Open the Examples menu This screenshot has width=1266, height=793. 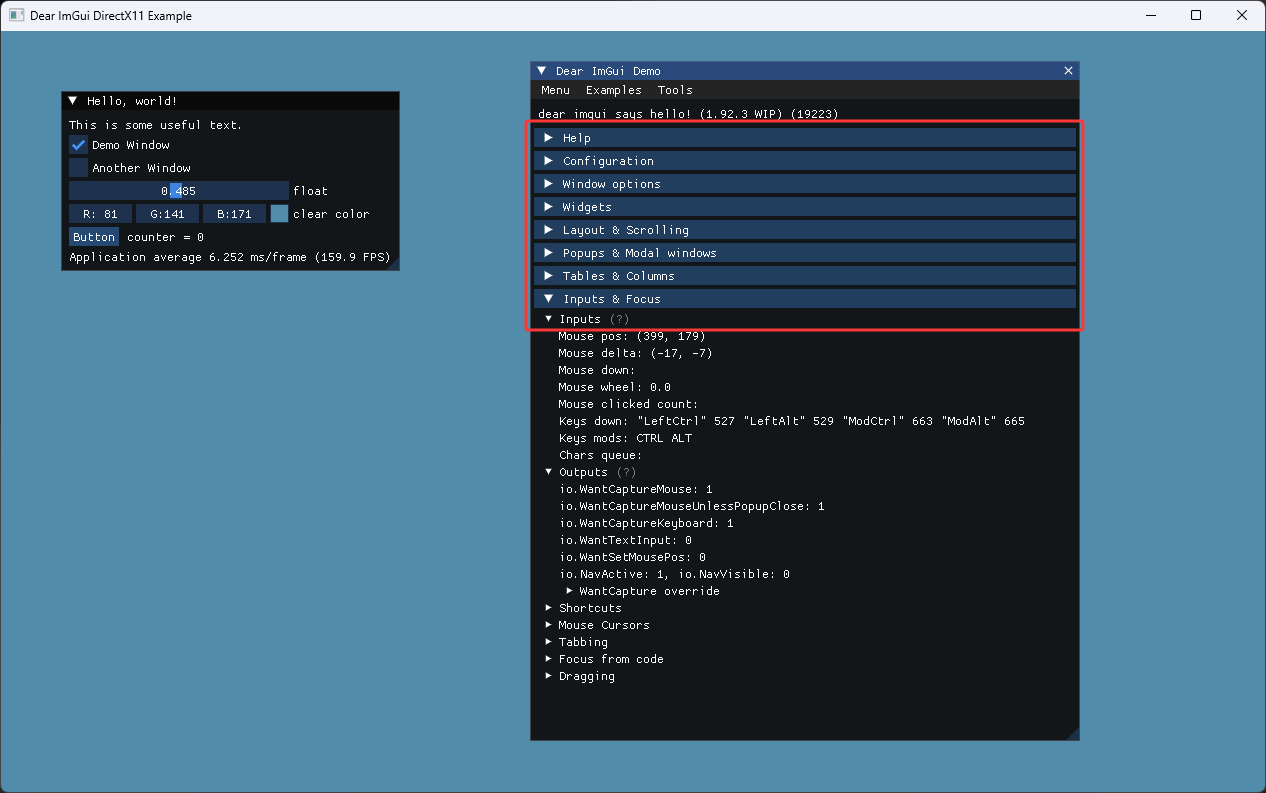[614, 90]
